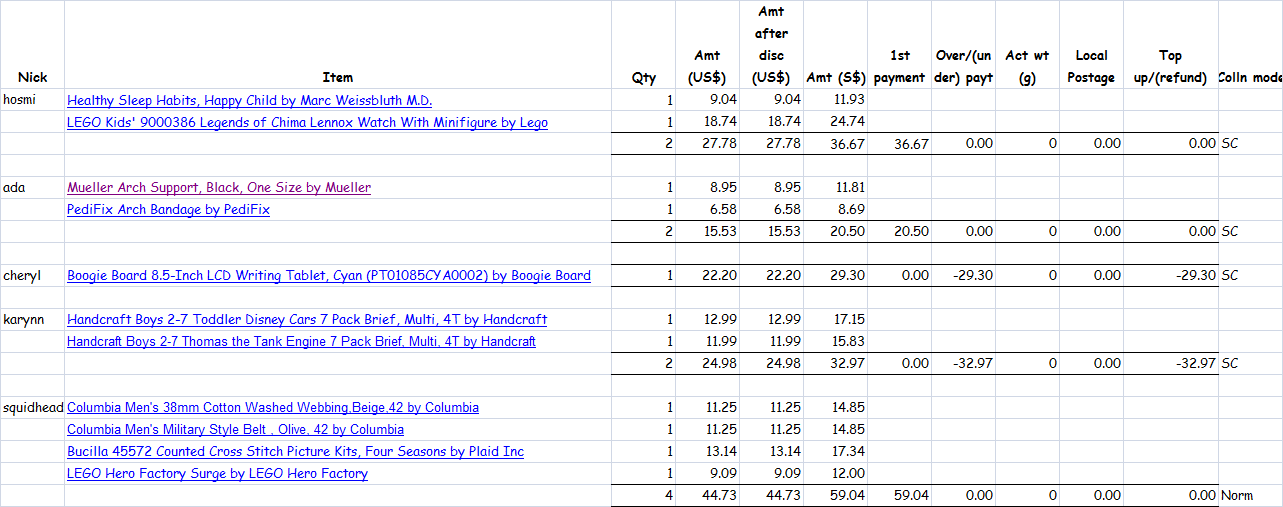Open Handcraft Disney Cars 7 Pack Brief link
Viewport: 1283px width, 507px height.
click(307, 320)
